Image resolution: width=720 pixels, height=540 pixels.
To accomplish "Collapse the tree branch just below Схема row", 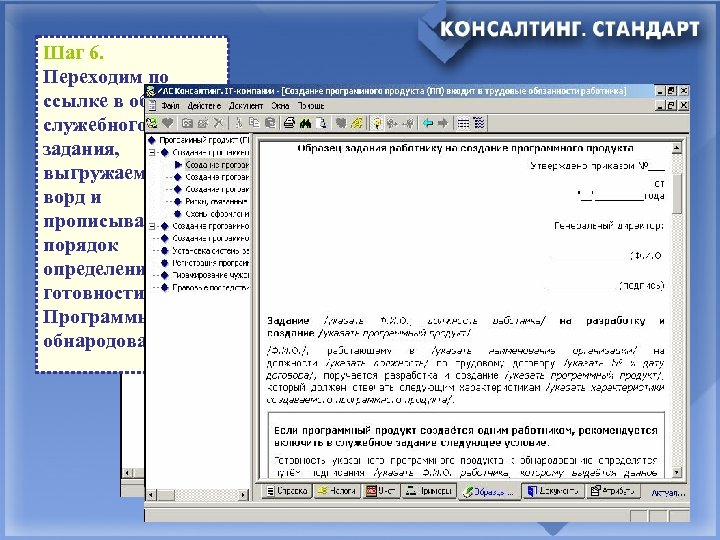I will [x=152, y=226].
